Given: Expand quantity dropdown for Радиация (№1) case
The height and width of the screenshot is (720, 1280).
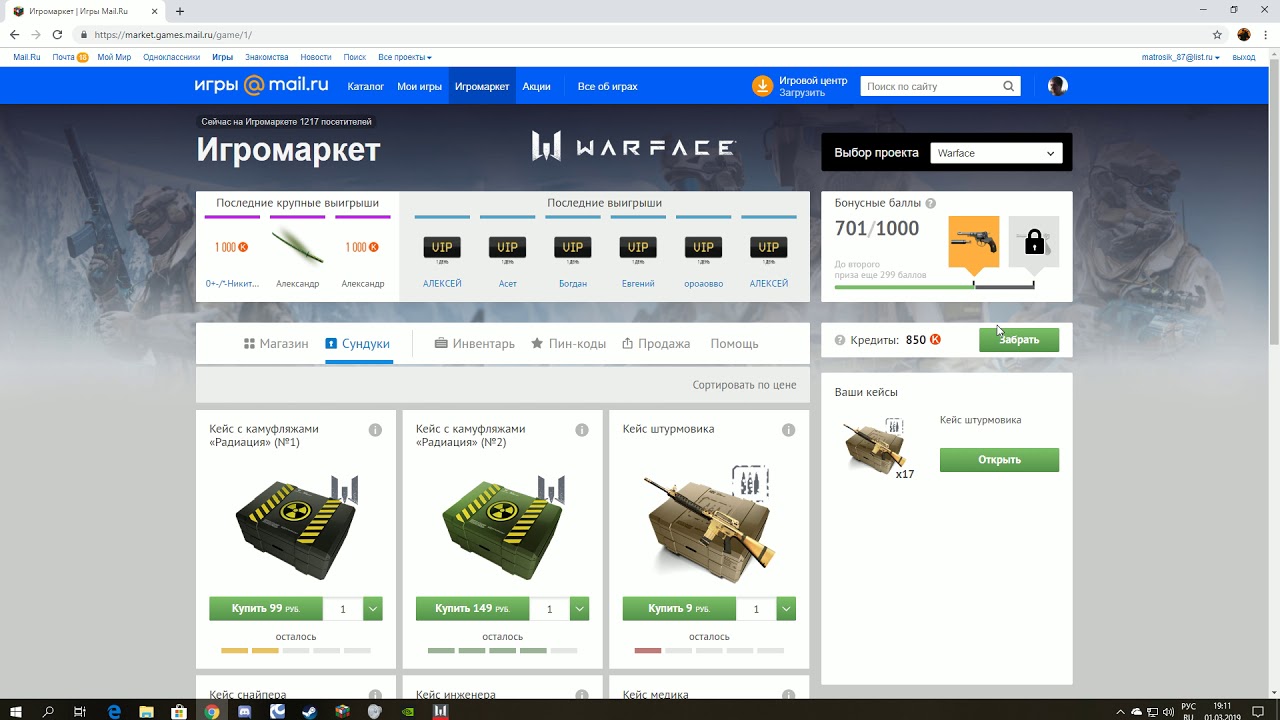Looking at the screenshot, I should [x=373, y=608].
